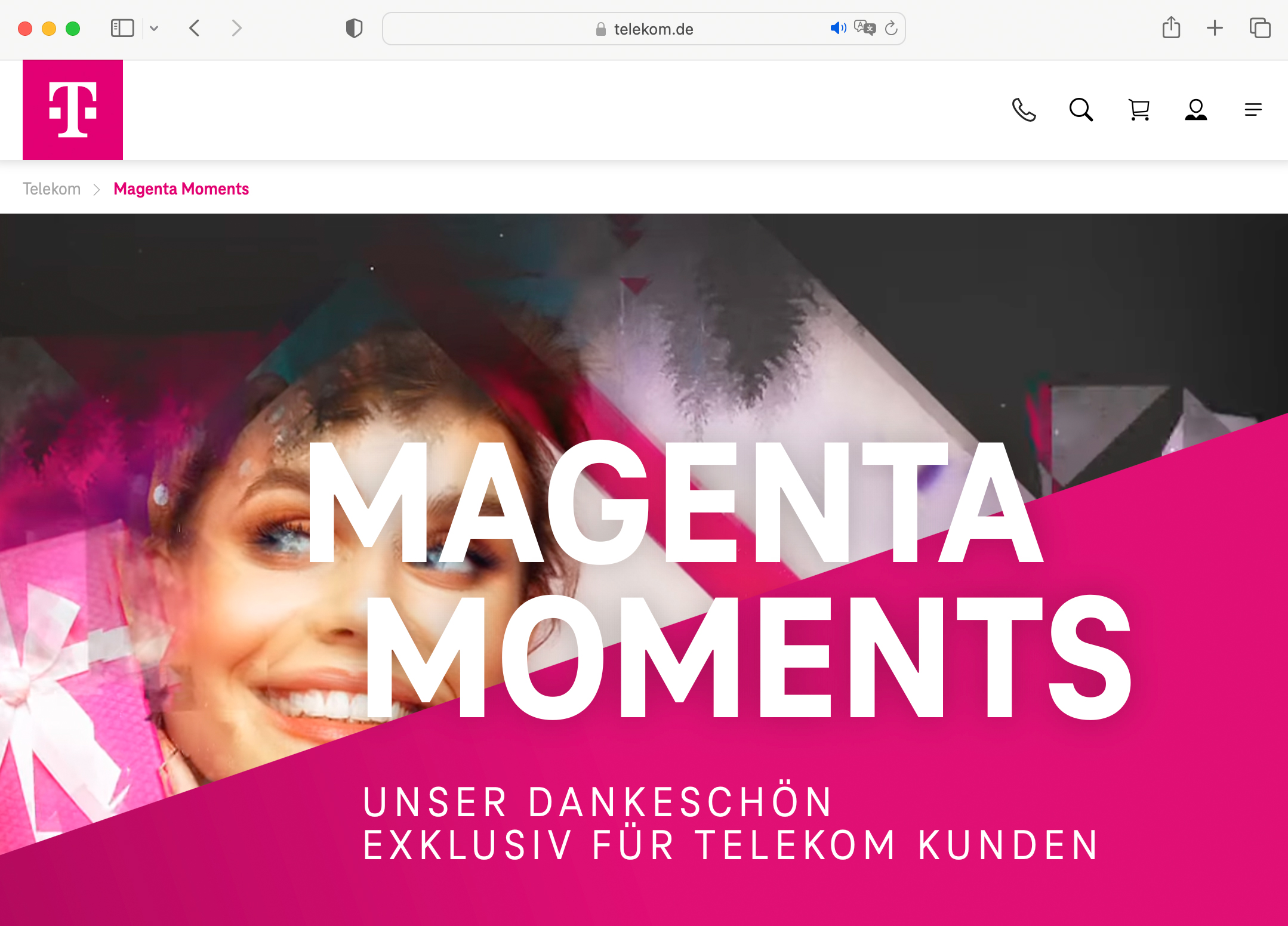The image size is (1288, 926).
Task: Expand the sidebar tab group dropdown
Action: coord(154,28)
